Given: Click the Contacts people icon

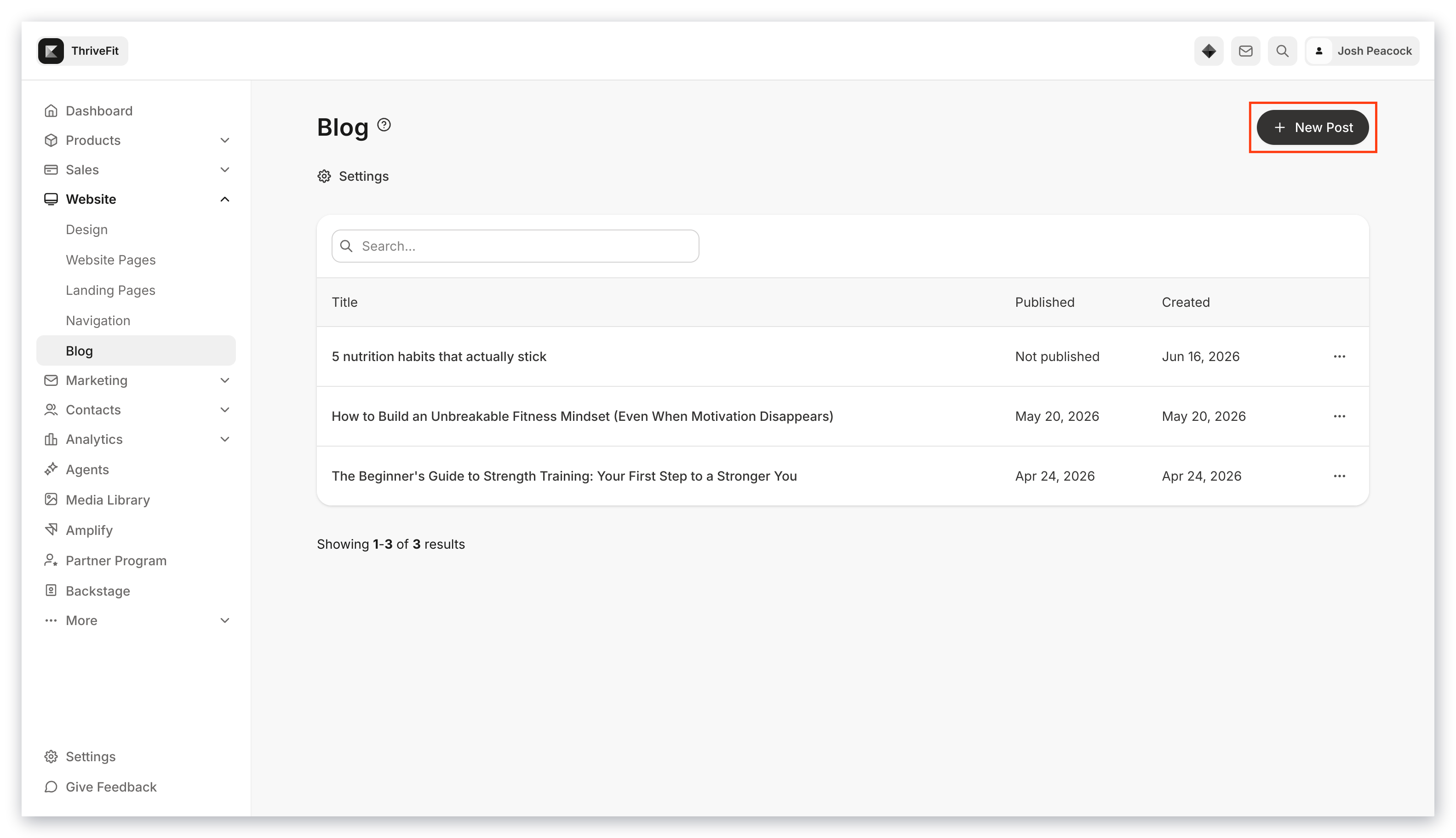Looking at the screenshot, I should pyautogui.click(x=51, y=409).
